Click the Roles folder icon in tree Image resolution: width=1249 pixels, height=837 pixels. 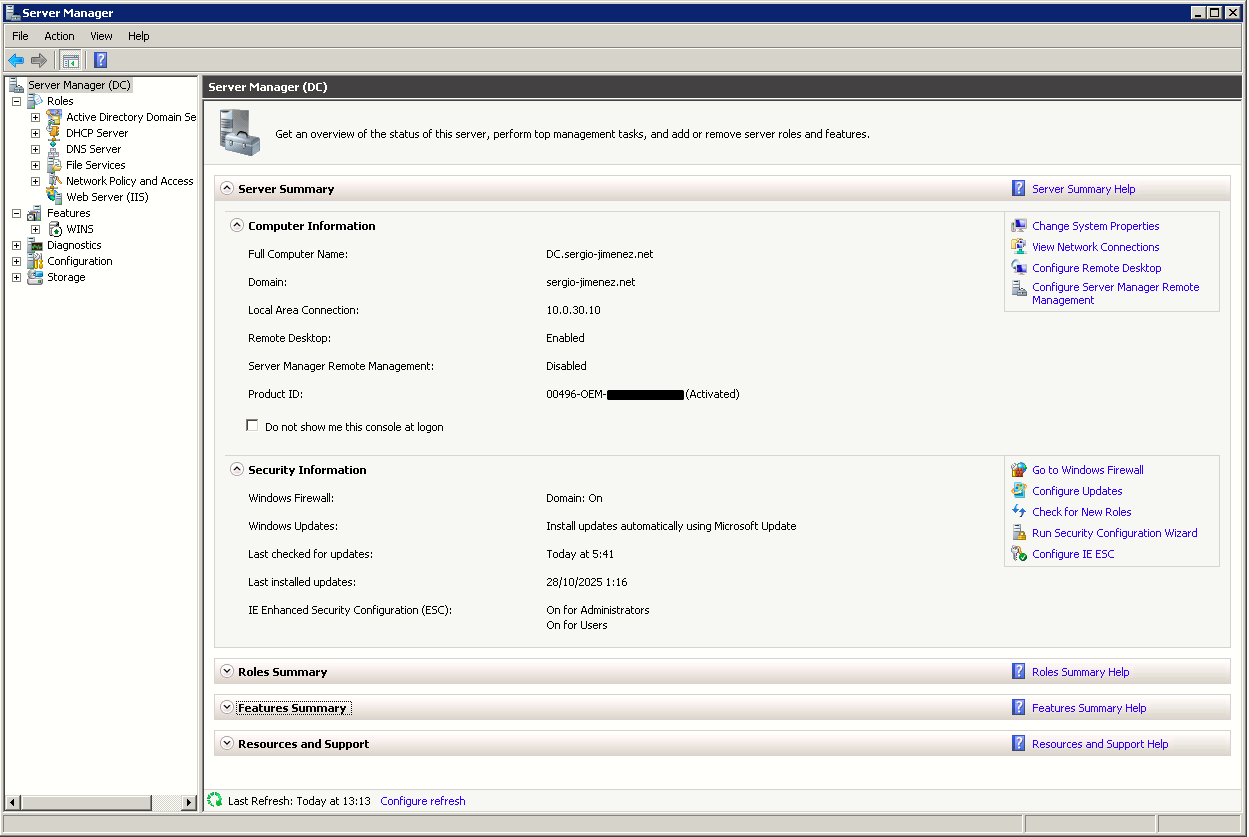coord(35,101)
